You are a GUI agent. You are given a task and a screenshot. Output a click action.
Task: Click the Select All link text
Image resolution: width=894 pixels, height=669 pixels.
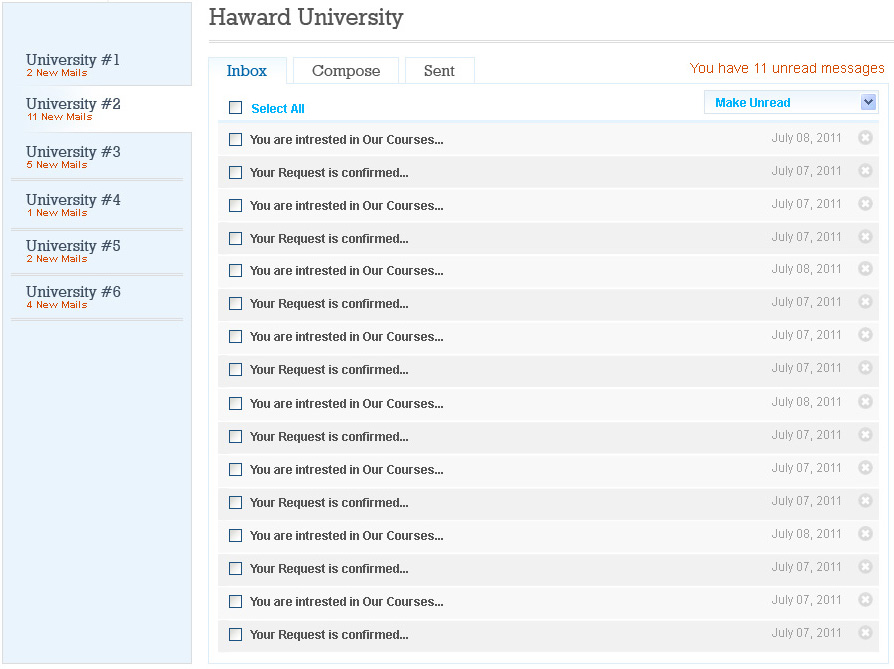(278, 109)
